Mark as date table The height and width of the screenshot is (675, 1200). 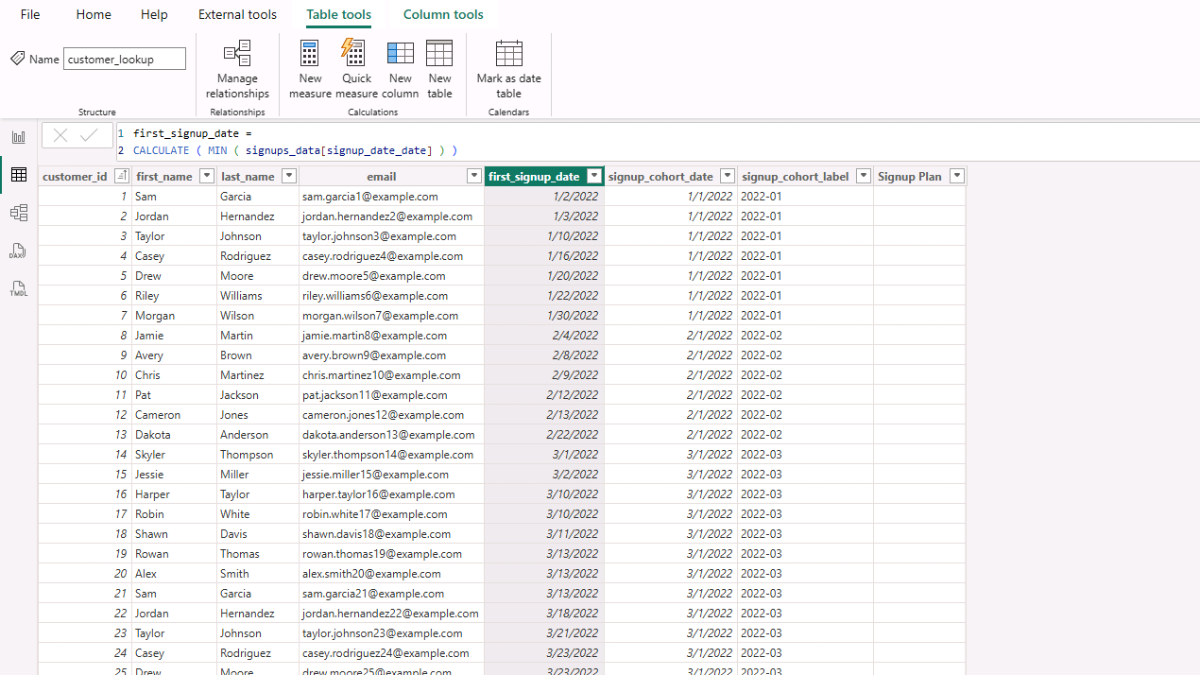point(509,69)
